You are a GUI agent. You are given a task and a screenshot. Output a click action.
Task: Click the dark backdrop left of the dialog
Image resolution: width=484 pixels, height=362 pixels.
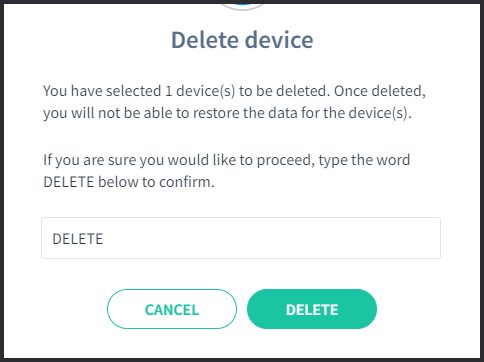coord(2,180)
